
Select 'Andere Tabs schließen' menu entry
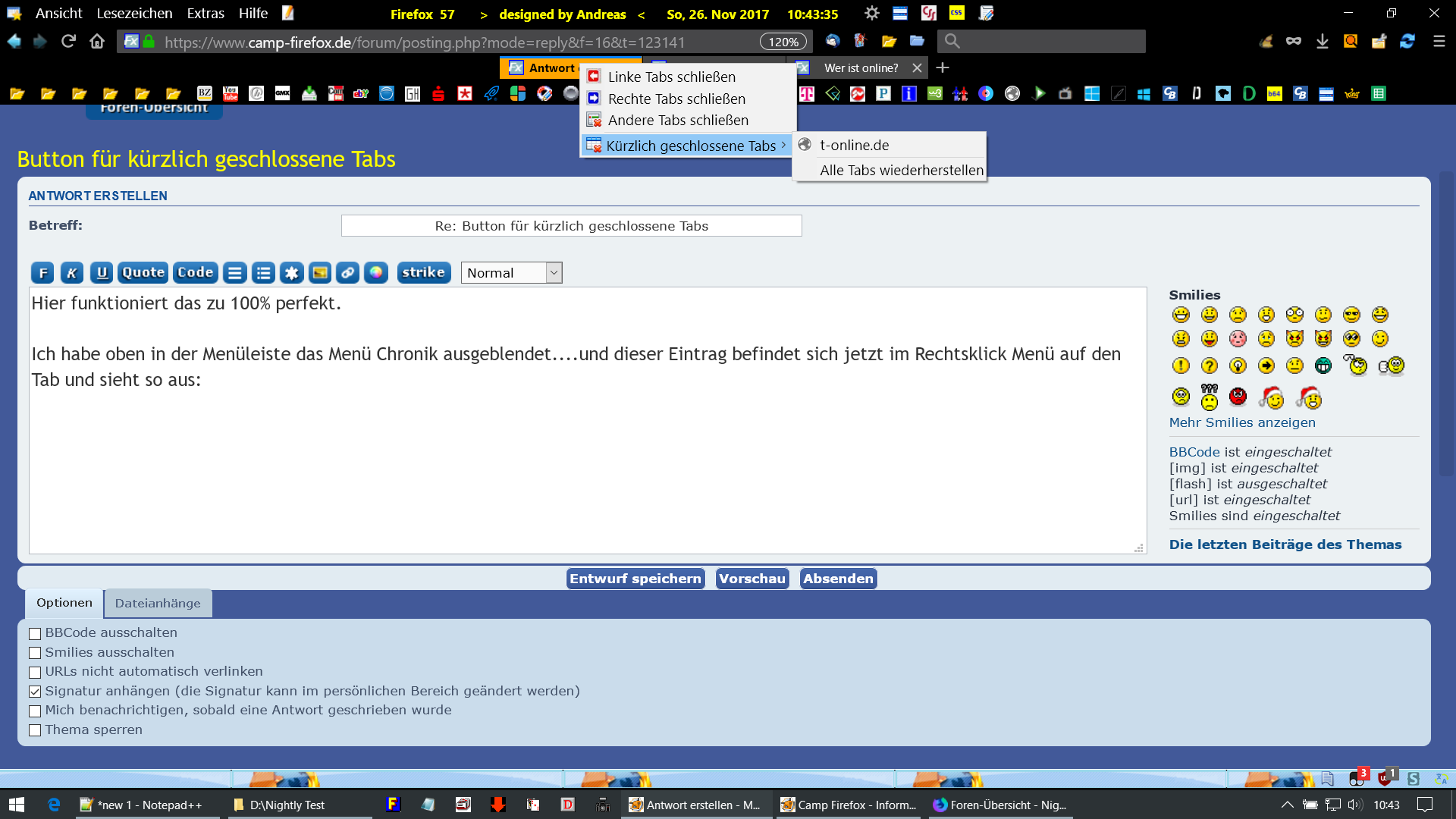(x=677, y=121)
